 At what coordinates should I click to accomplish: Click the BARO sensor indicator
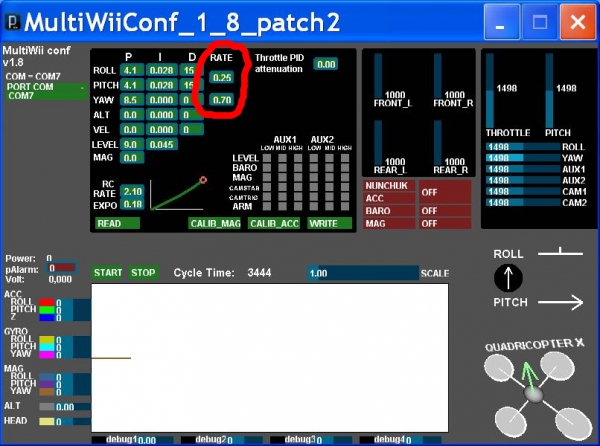click(389, 211)
